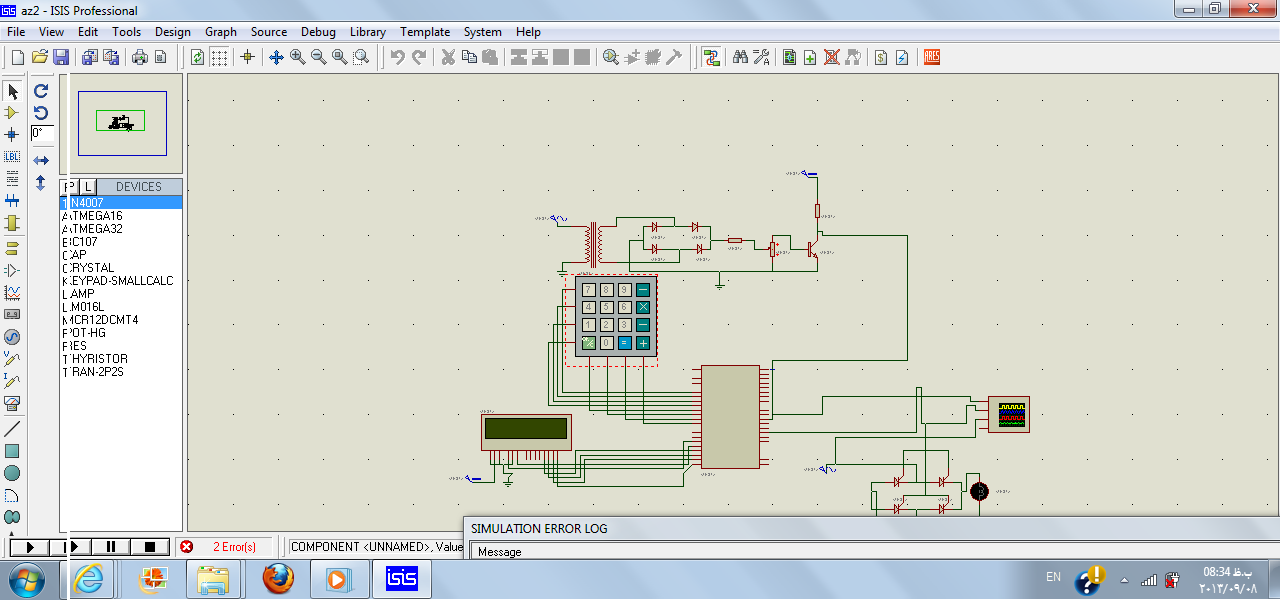Toggle the grid display
Image resolution: width=1280 pixels, height=600 pixels.
[219, 57]
